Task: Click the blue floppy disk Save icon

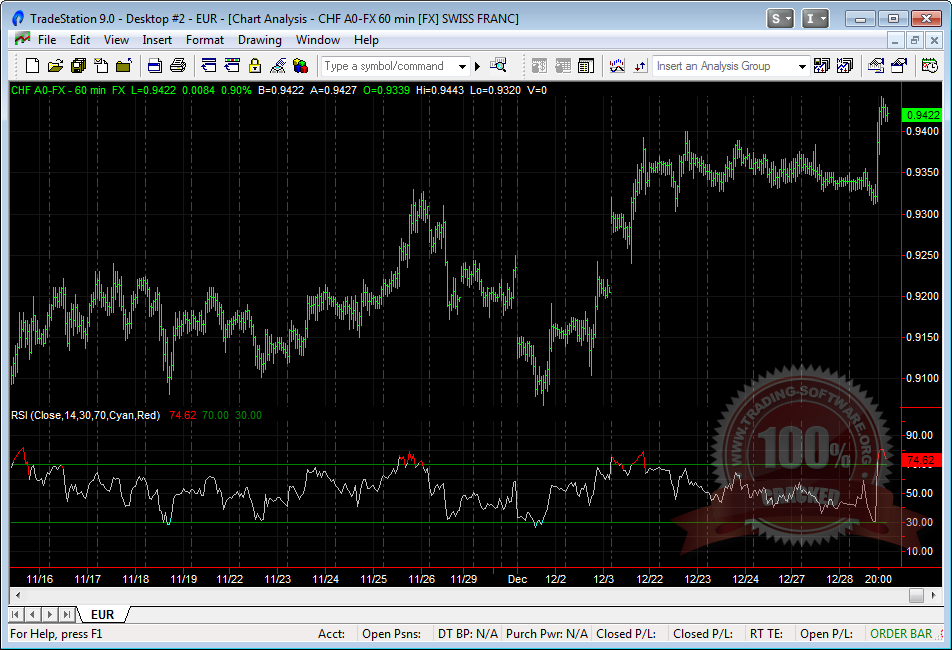Action: [x=155, y=66]
